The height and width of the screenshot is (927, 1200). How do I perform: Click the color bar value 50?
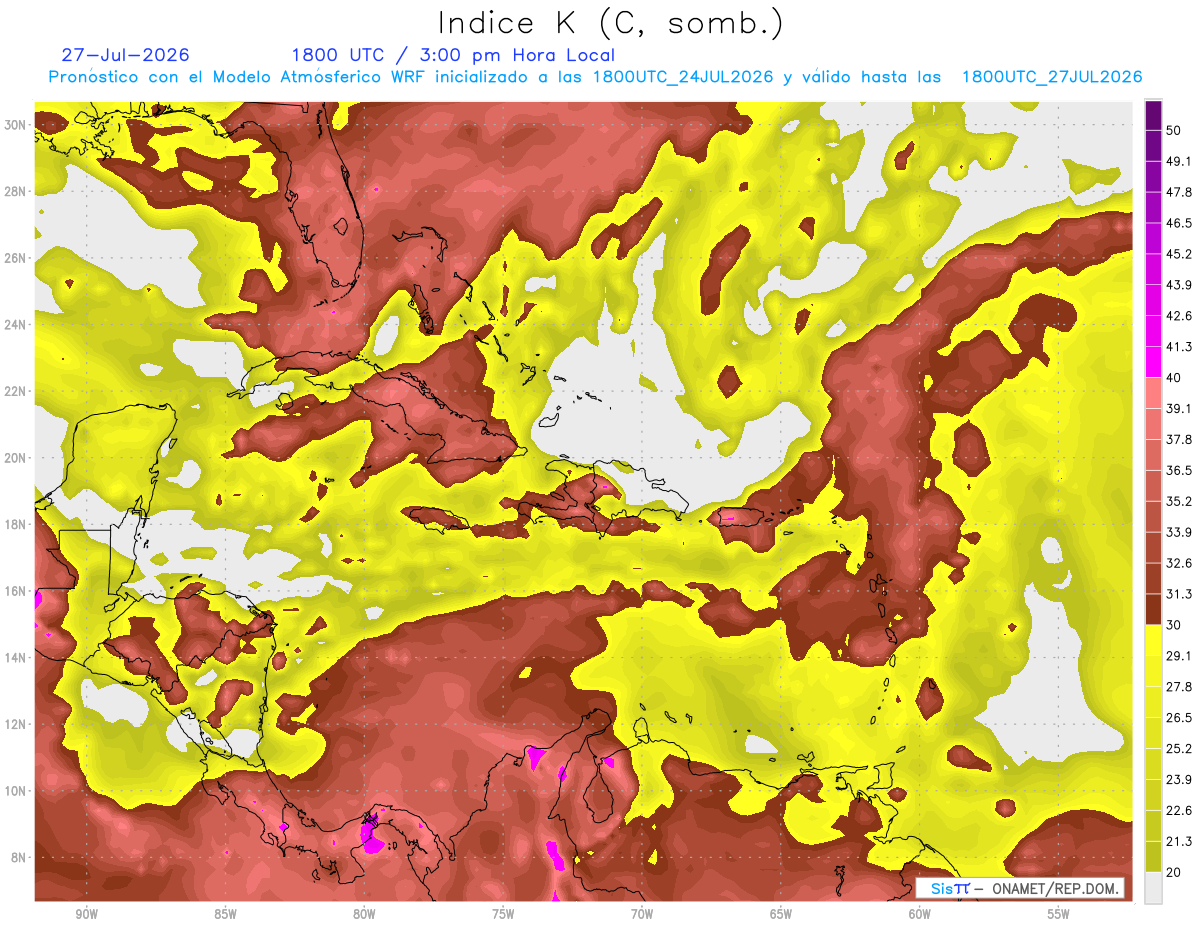[1176, 131]
